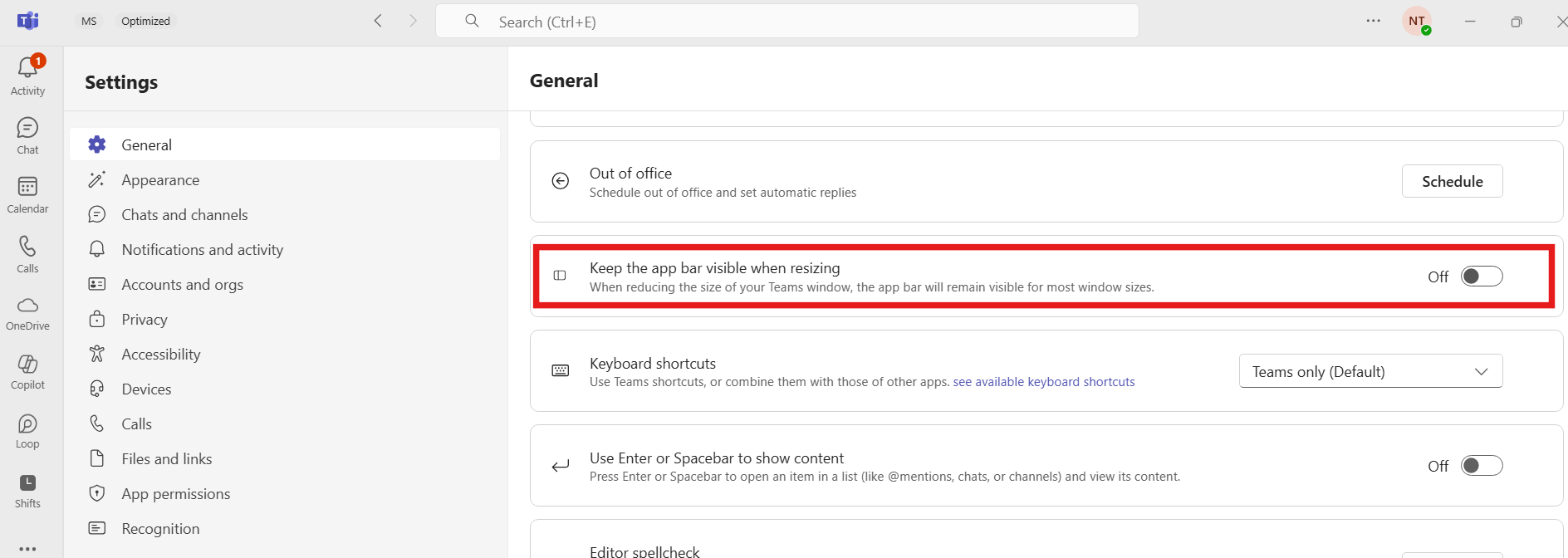The height and width of the screenshot is (558, 1568).
Task: Open Notifications and activity settings
Action: click(x=285, y=249)
